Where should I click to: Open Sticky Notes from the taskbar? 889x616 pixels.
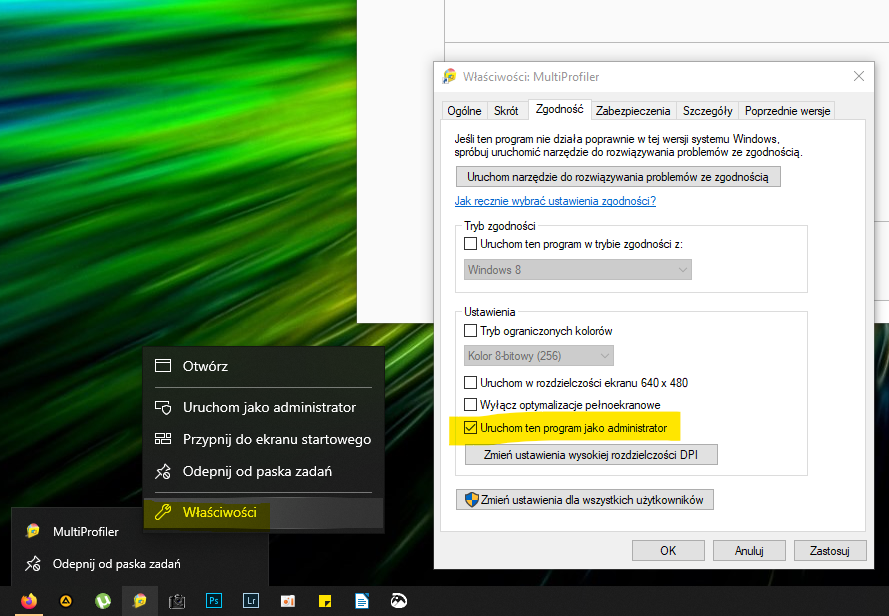[x=325, y=601]
